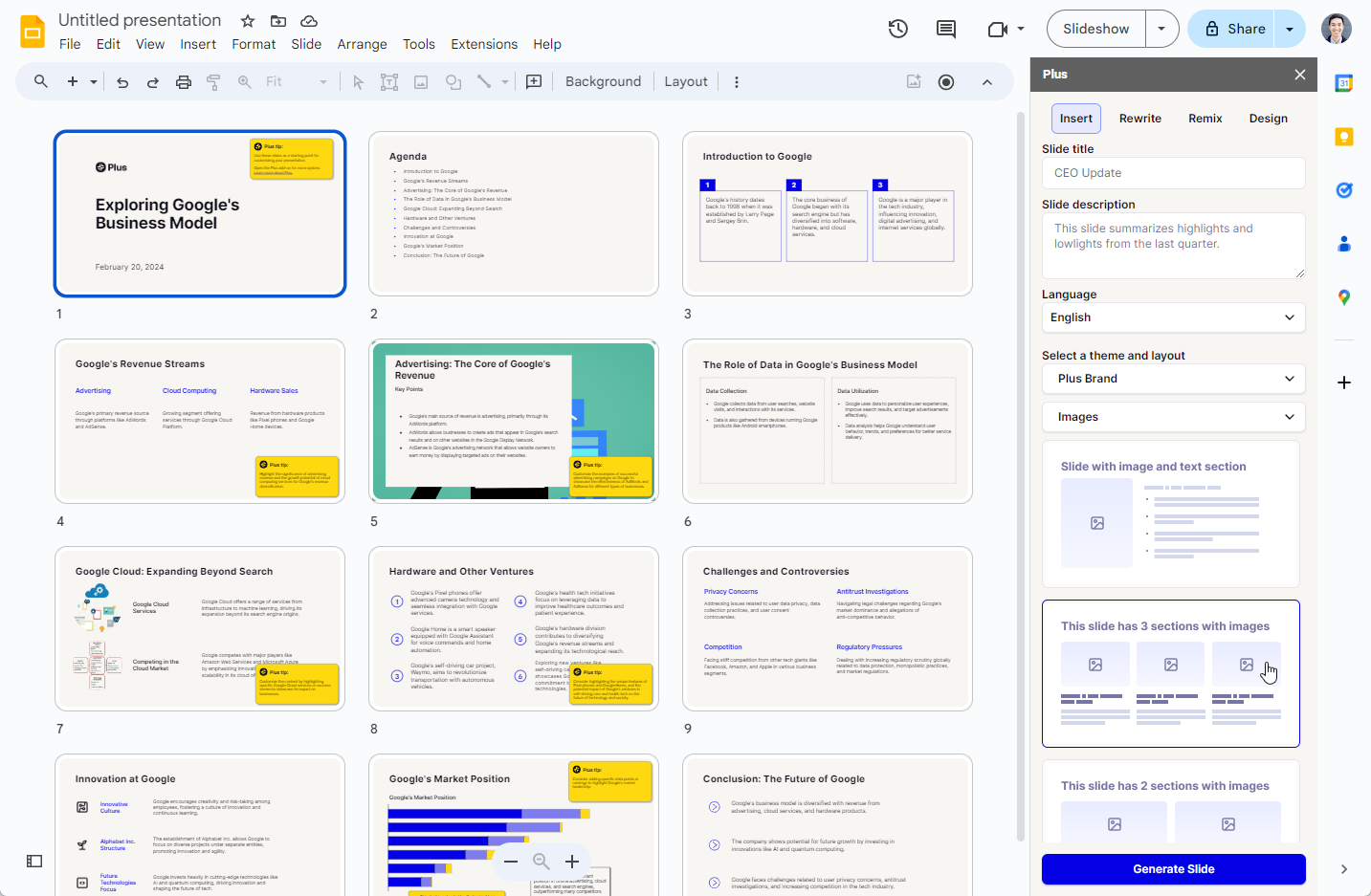Open the Plus Brand theme dropdown
The width and height of the screenshot is (1371, 896).
(1173, 379)
